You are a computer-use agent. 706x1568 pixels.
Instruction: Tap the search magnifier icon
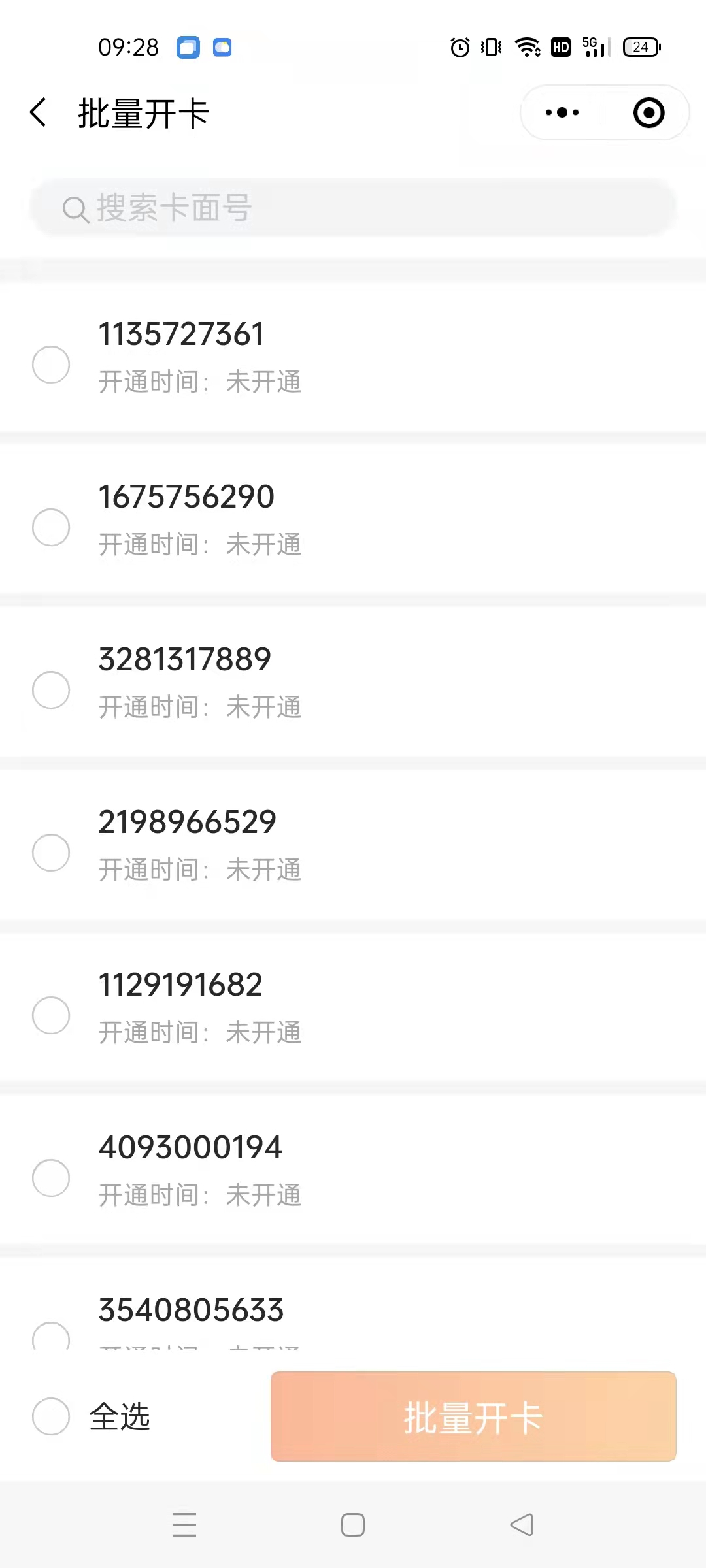(x=75, y=209)
